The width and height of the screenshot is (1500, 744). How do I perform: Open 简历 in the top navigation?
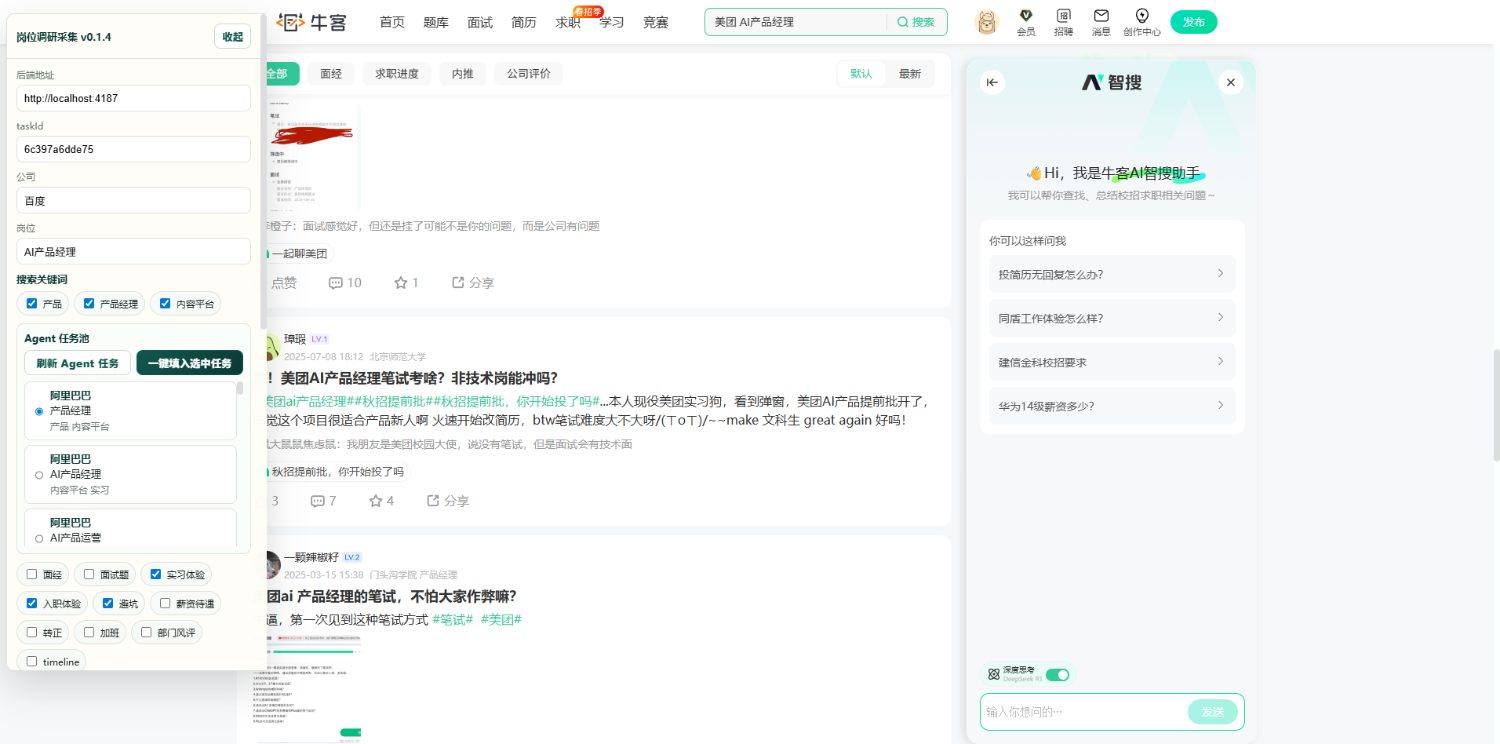pyautogui.click(x=524, y=22)
